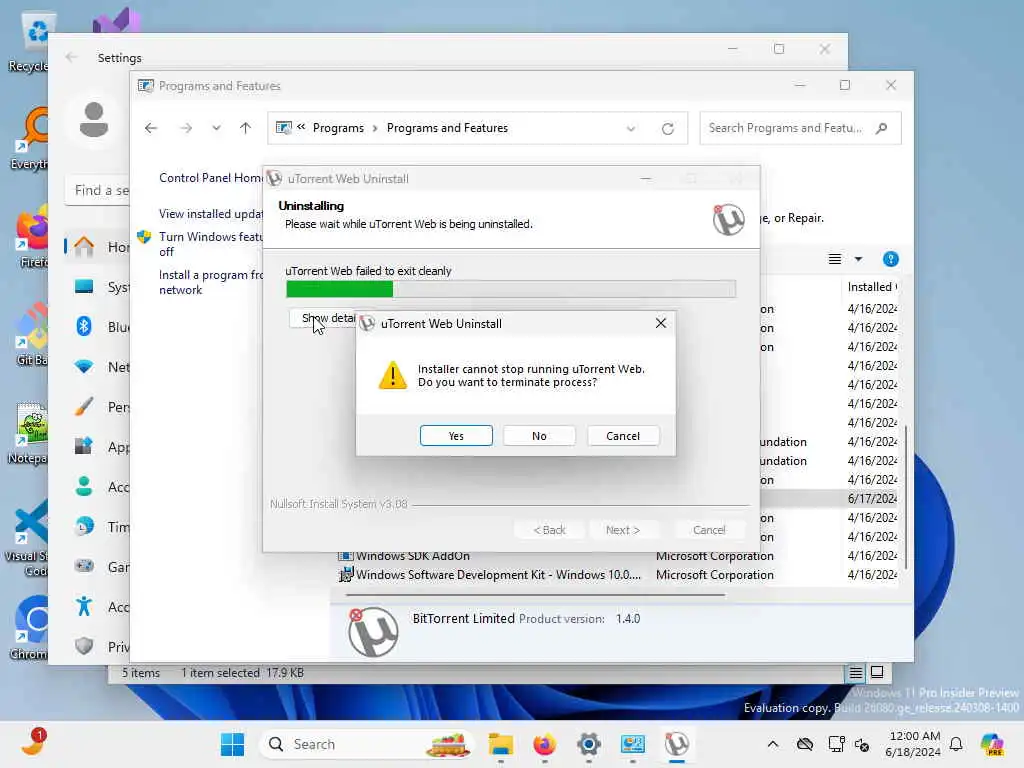Image resolution: width=1024 pixels, height=768 pixels.
Task: Open Time and language in Settings sidebar
Action: click(x=98, y=526)
